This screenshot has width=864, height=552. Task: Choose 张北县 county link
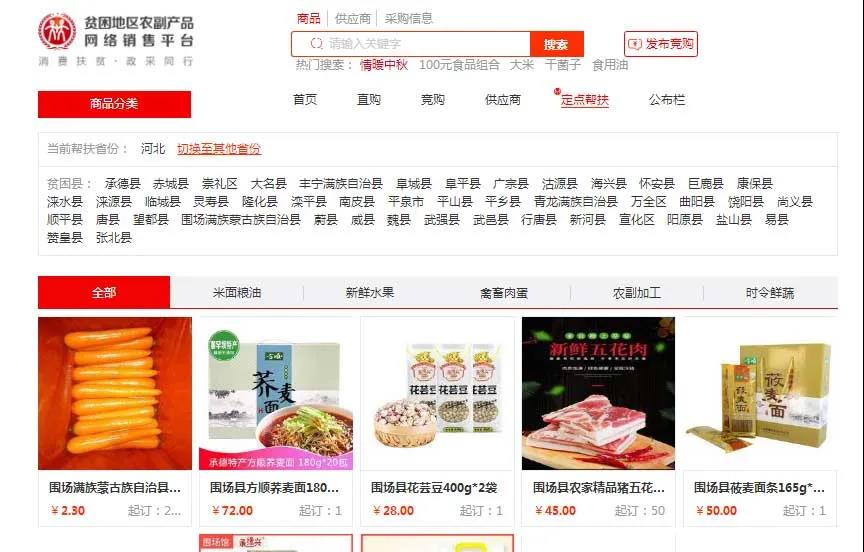[x=114, y=237]
